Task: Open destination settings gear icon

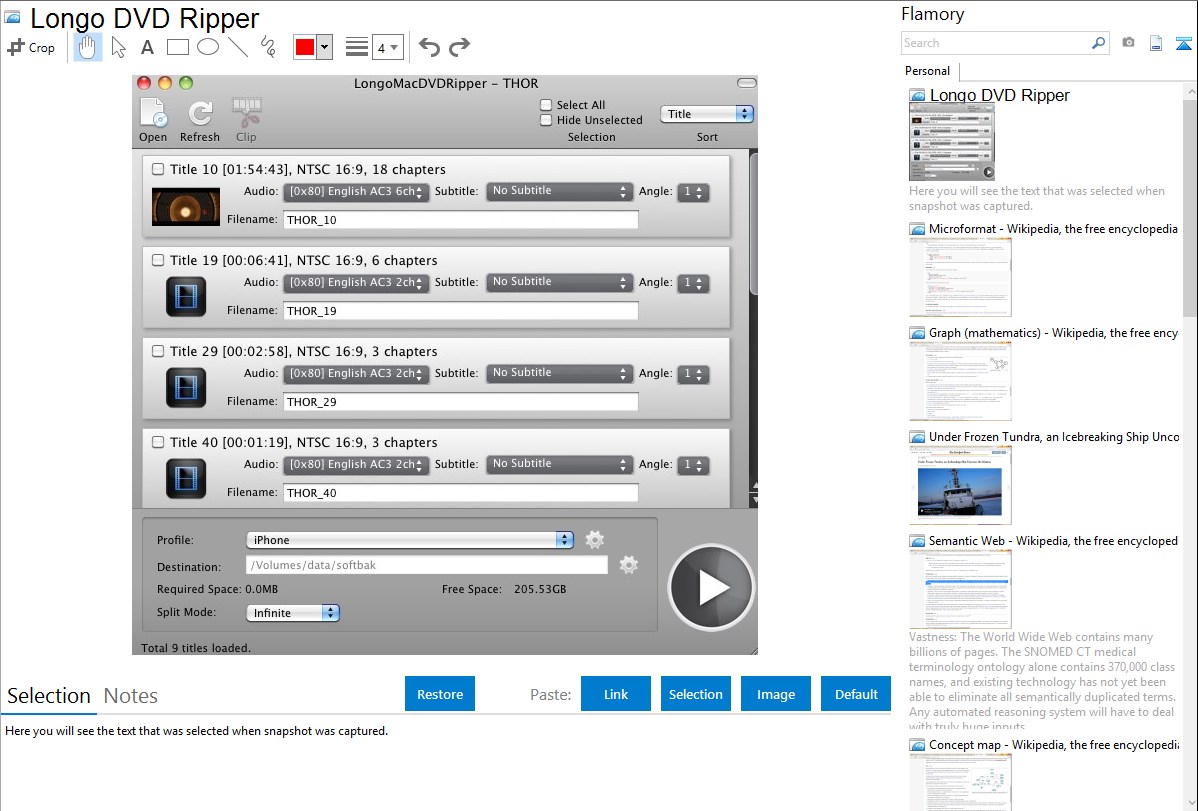Action: click(x=628, y=565)
